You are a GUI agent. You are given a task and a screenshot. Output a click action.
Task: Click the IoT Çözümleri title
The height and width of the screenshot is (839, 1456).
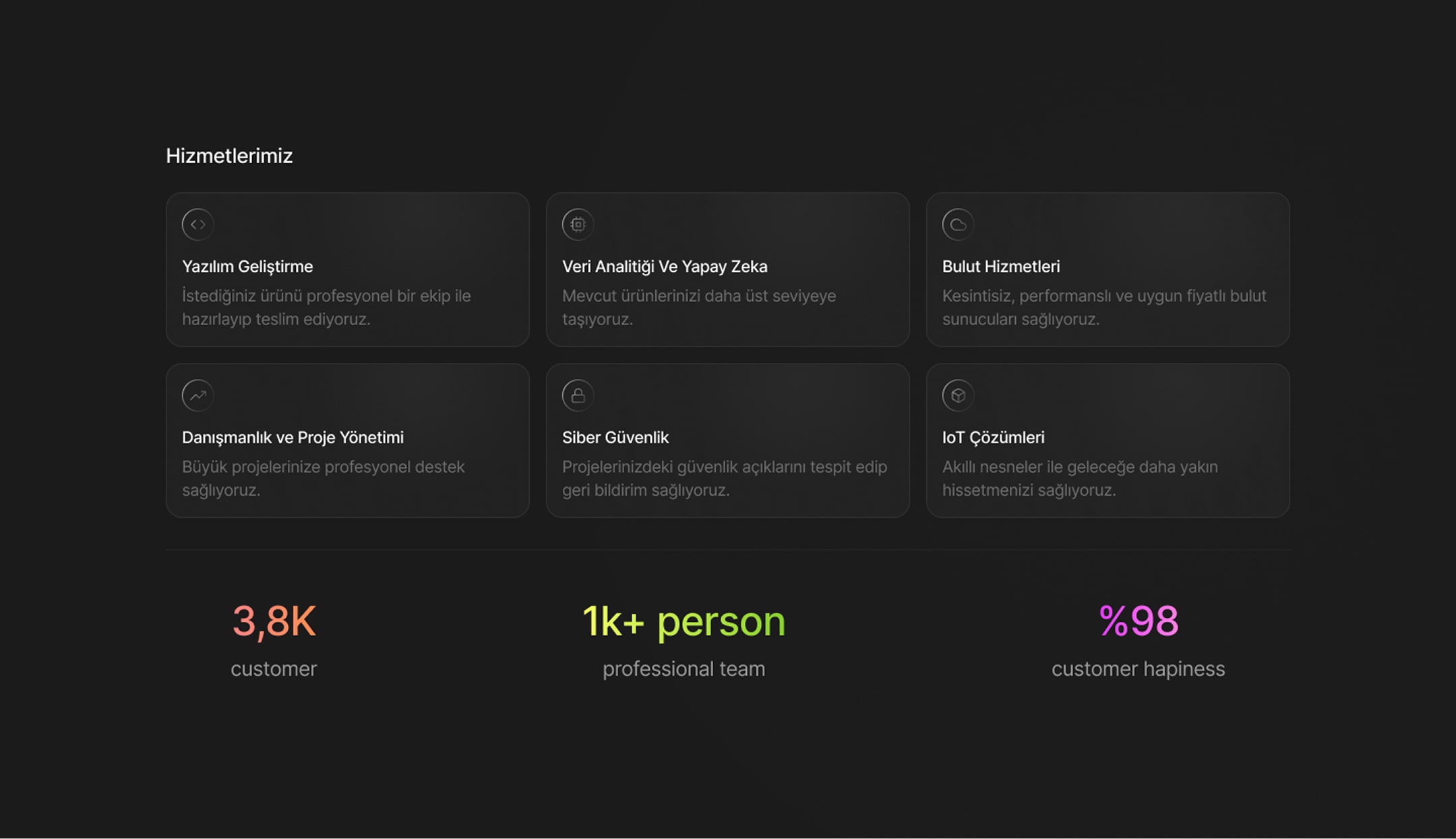point(993,437)
